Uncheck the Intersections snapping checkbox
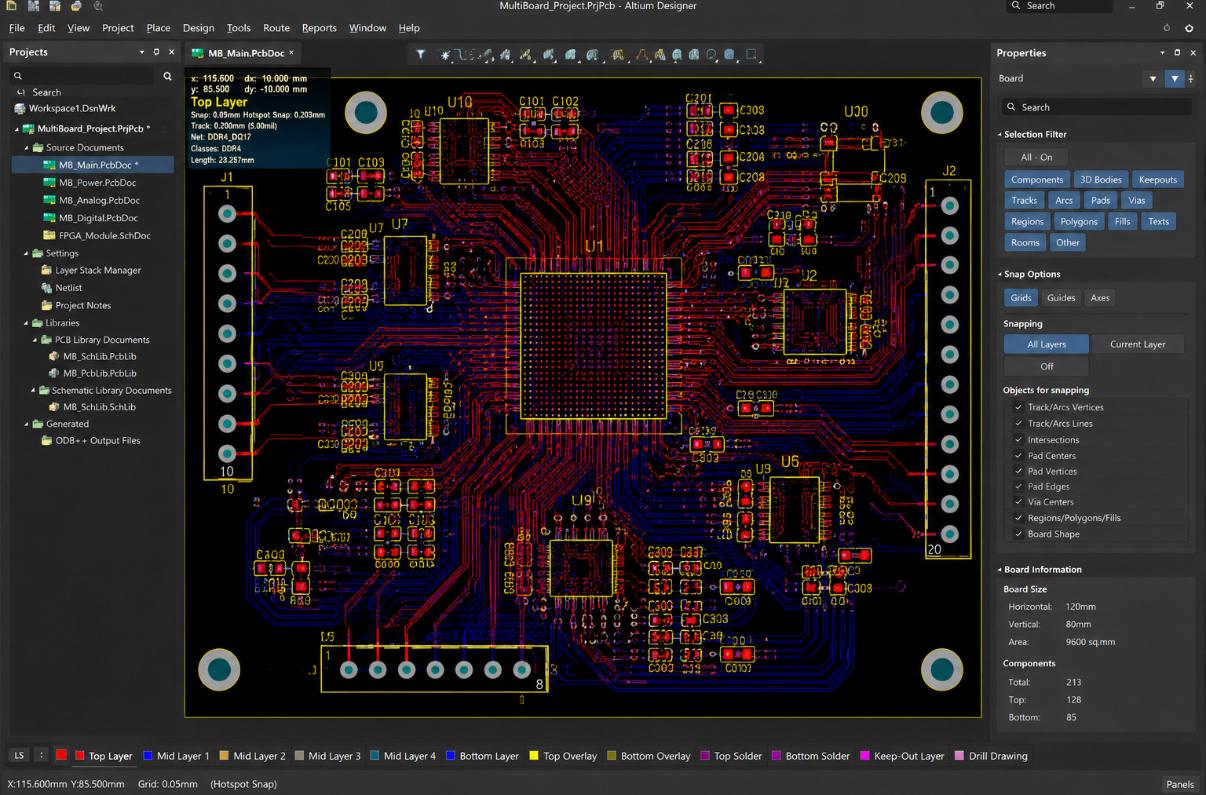 (1018, 439)
